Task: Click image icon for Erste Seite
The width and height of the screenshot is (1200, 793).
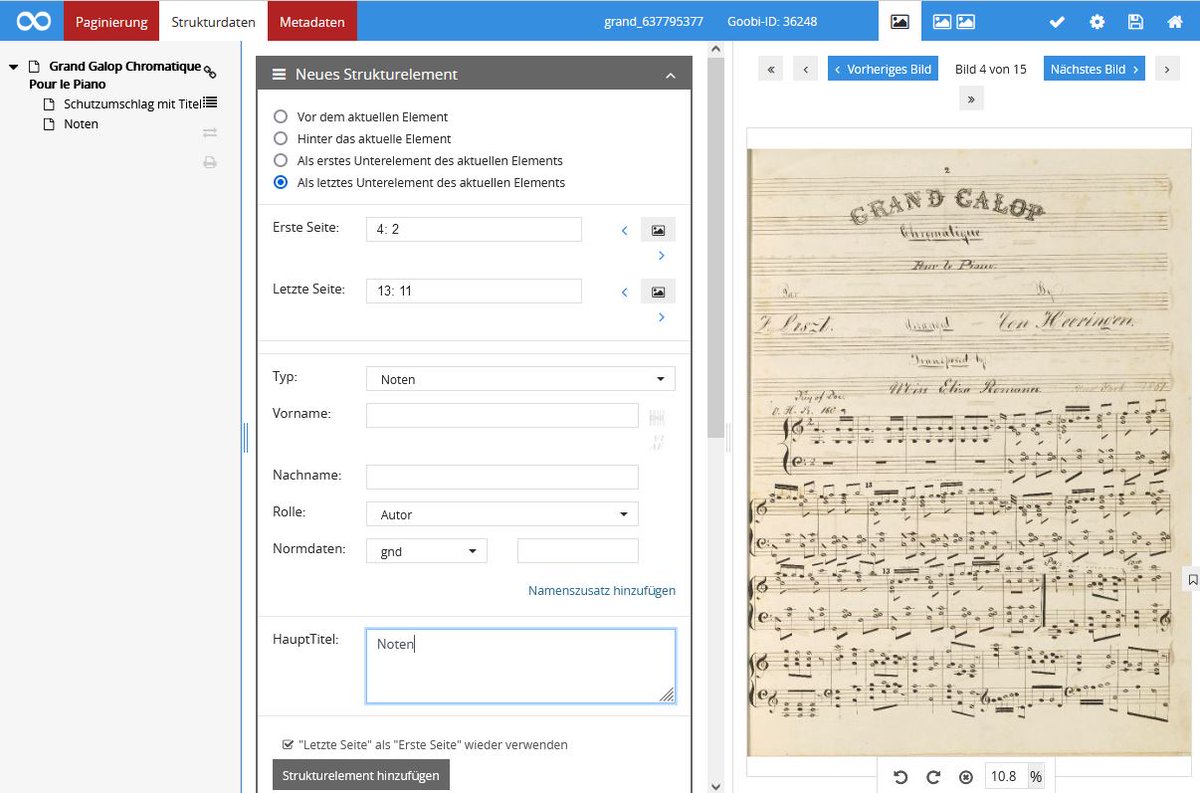Action: 658,230
